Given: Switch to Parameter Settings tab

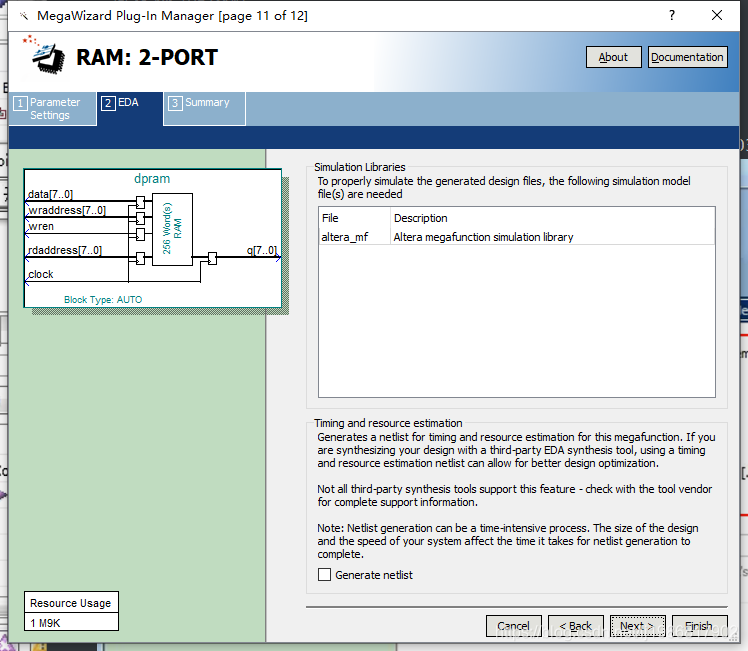Looking at the screenshot, I should 52,109.
